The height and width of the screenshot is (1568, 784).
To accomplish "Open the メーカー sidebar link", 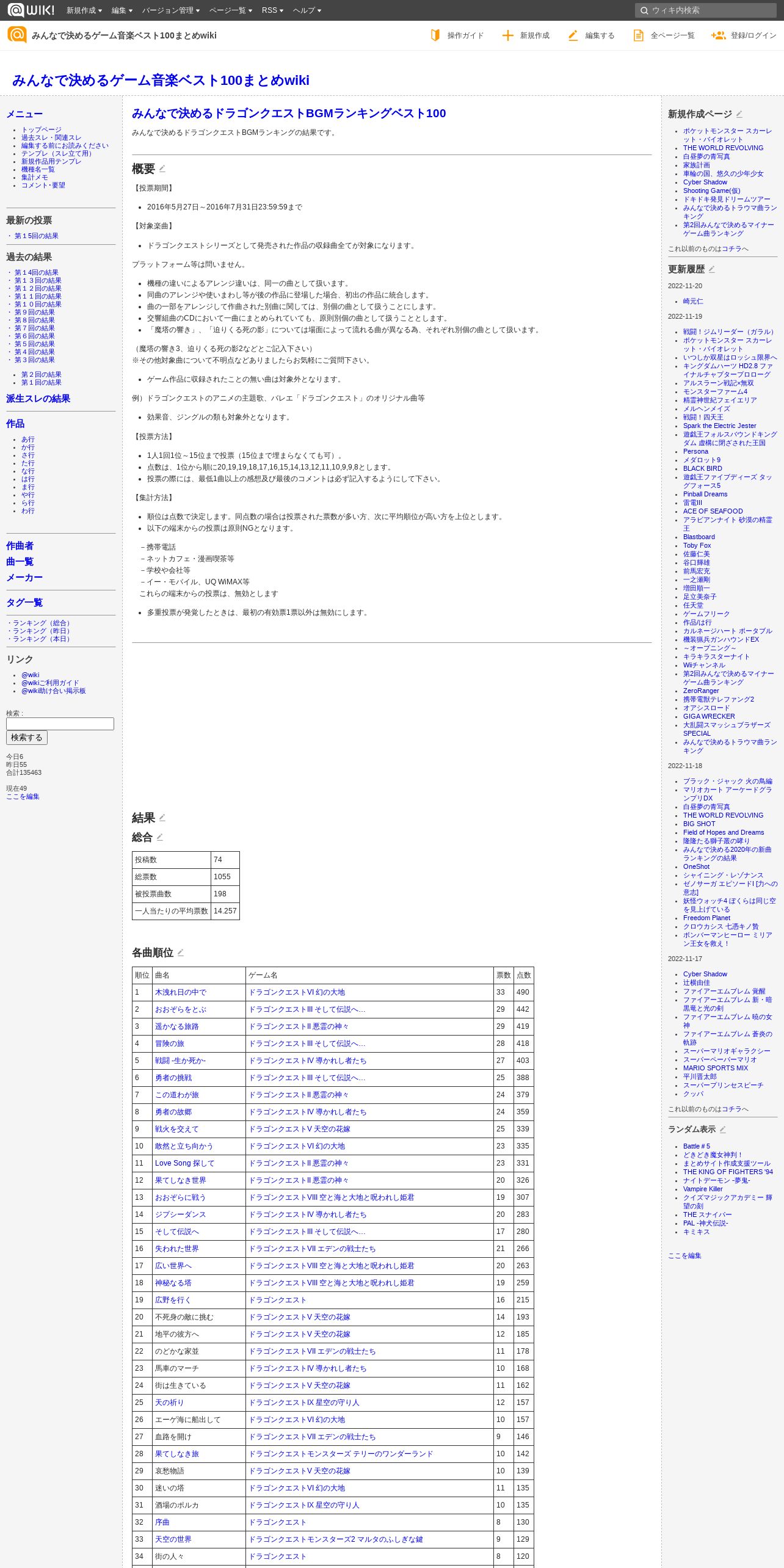I will (x=24, y=578).
